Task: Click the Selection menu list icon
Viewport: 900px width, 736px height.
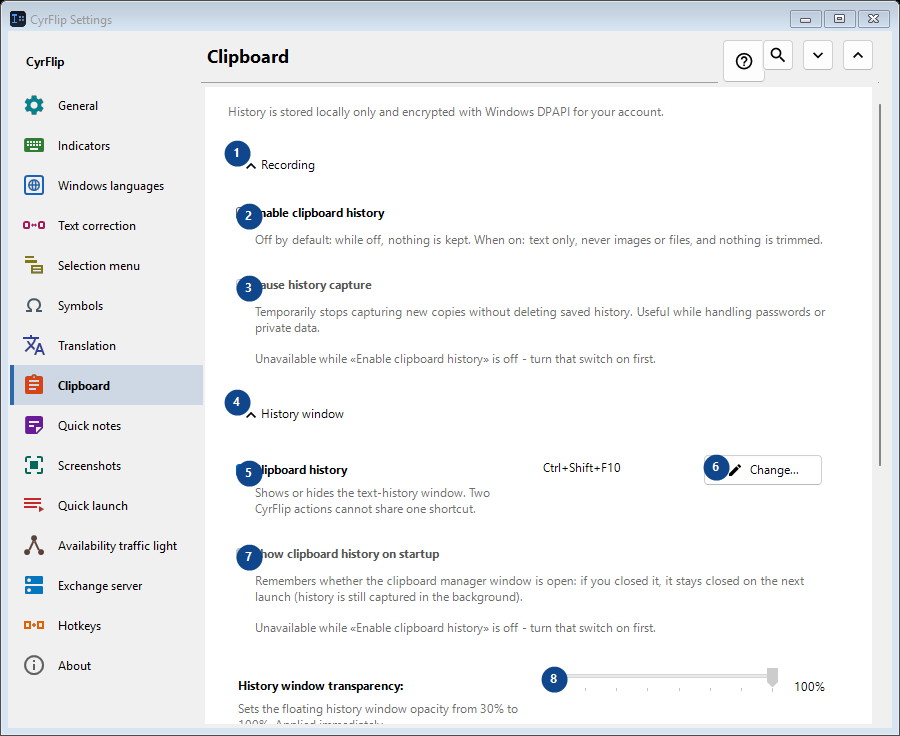Action: [34, 265]
